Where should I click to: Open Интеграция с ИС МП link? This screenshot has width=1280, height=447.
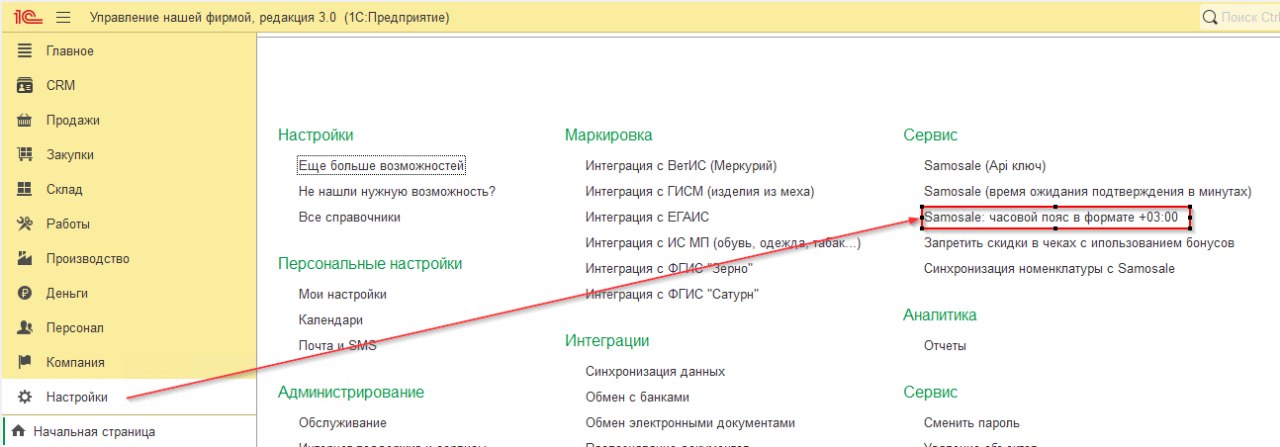tap(723, 242)
